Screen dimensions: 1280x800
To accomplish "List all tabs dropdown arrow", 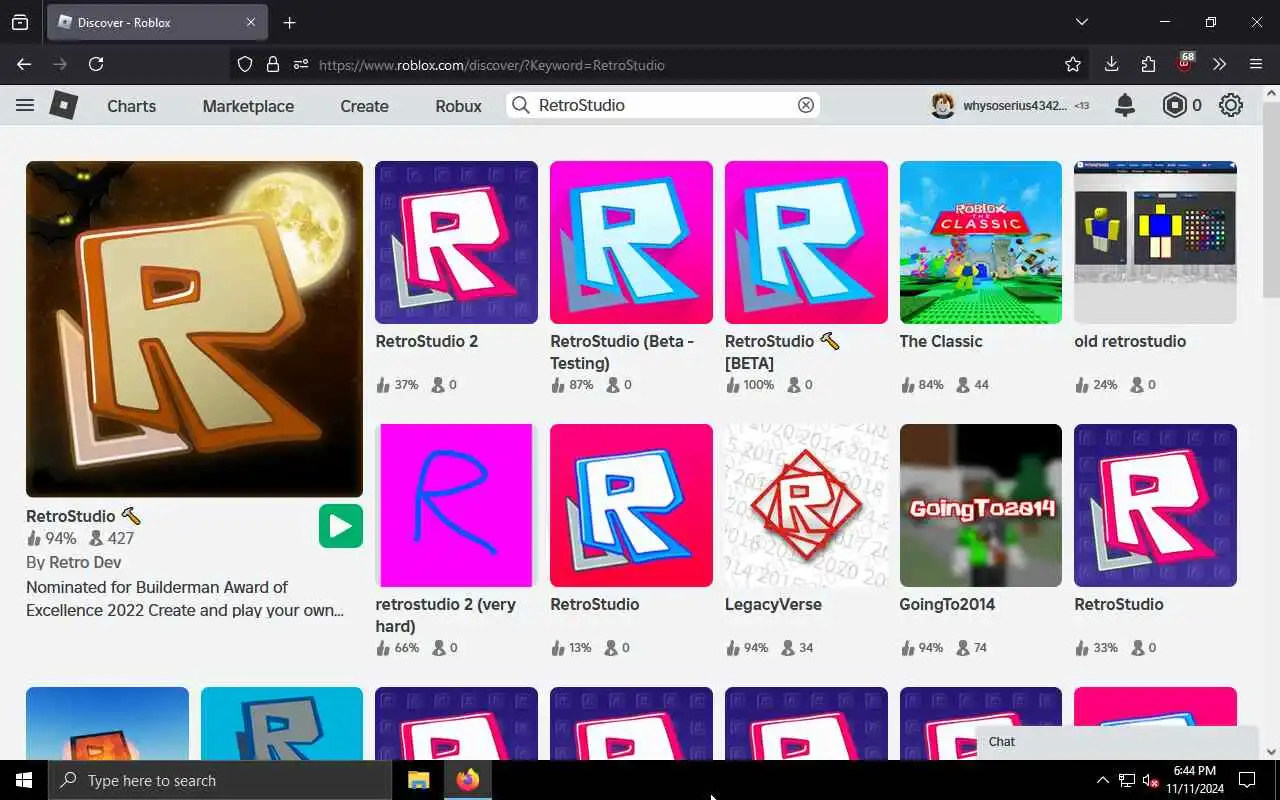I will pos(1081,22).
